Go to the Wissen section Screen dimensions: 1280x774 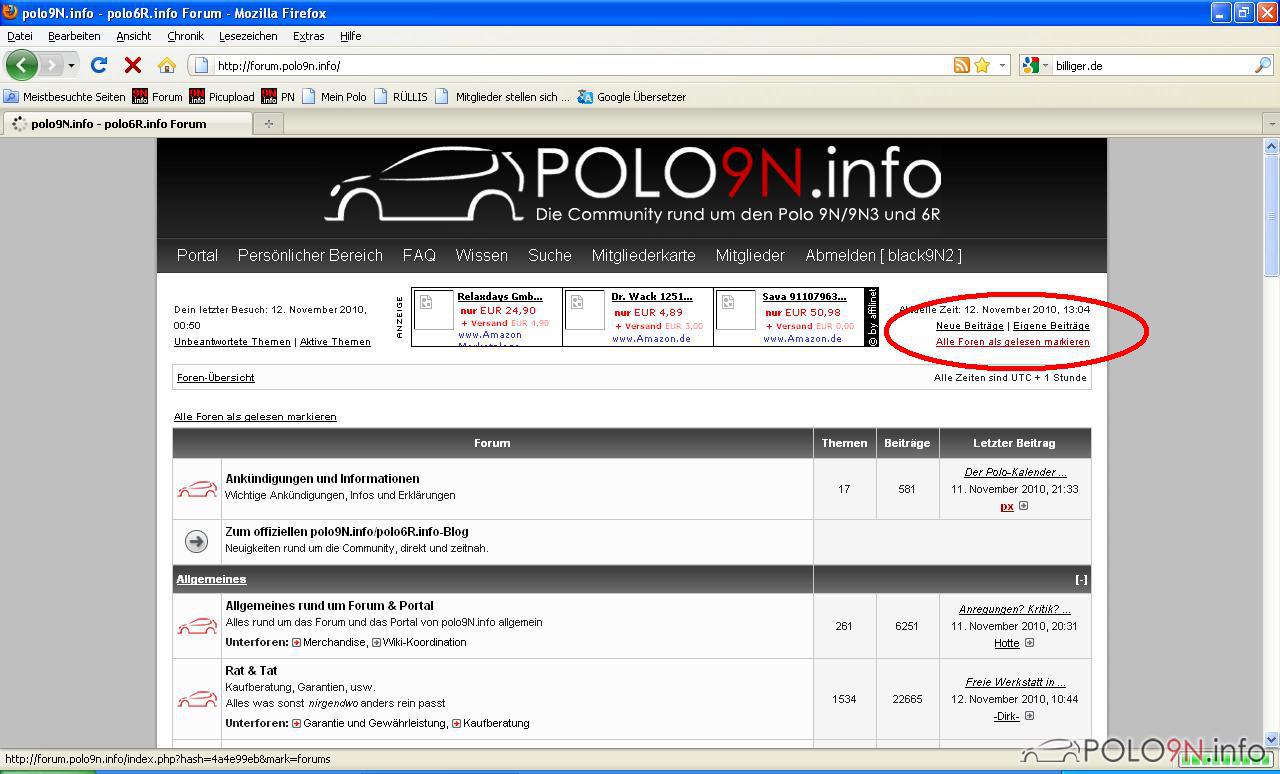pyautogui.click(x=481, y=255)
